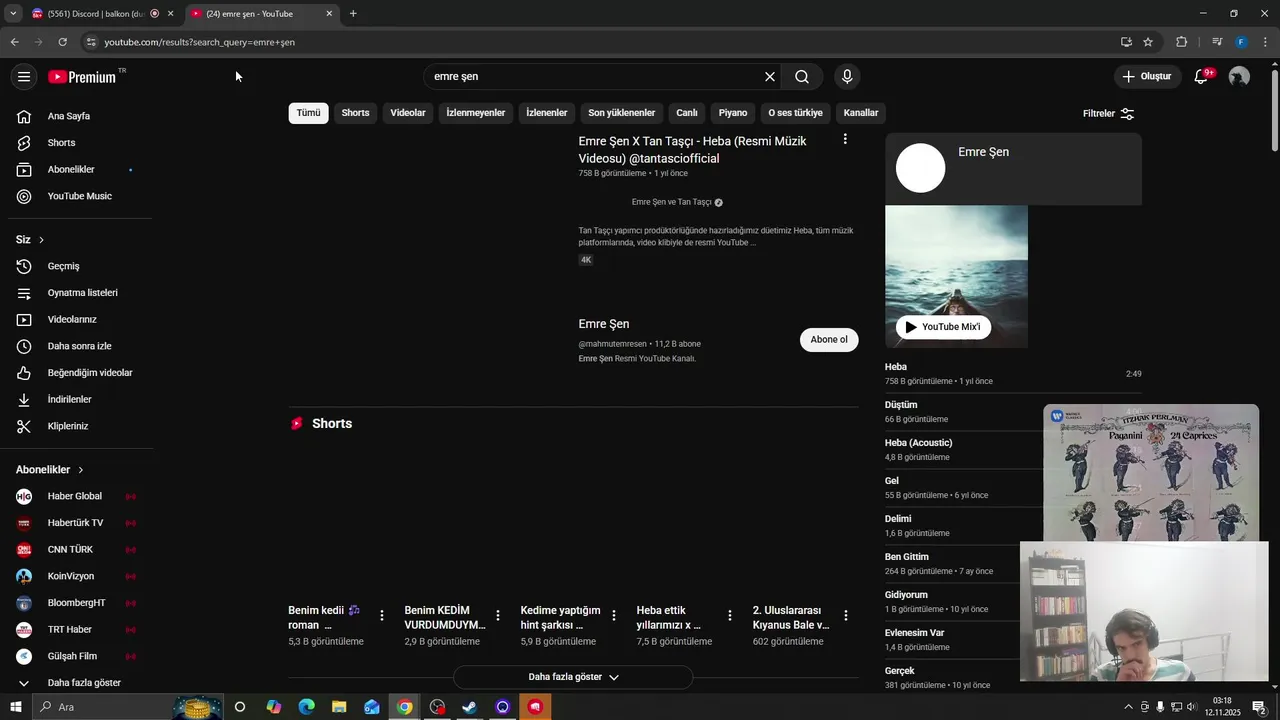This screenshot has width=1280, height=720.
Task: Select the İzlenenler filter chip
Action: [547, 113]
